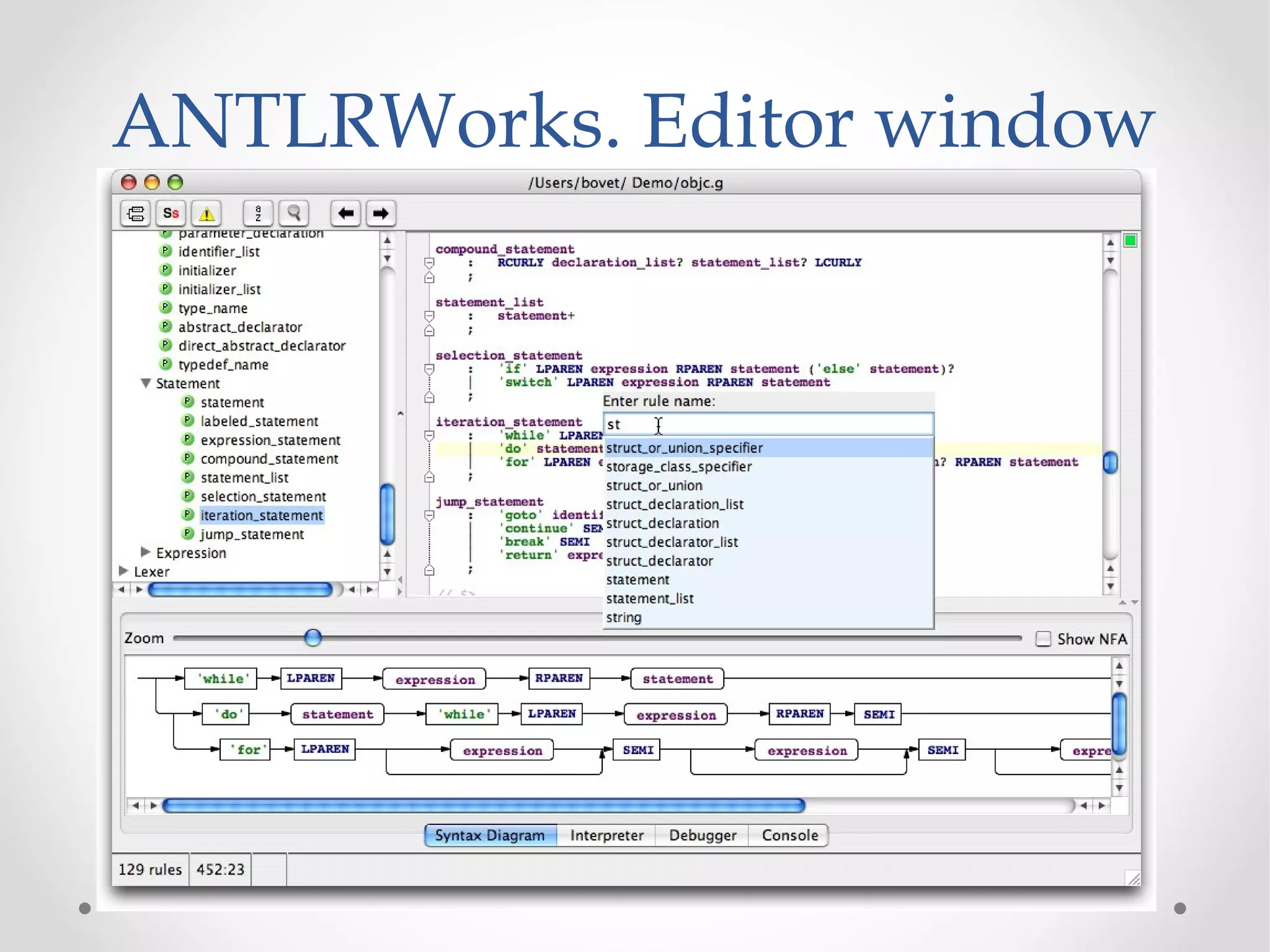Collapse the Statement group in rules tree
This screenshot has width=1270, height=952.
point(146,383)
